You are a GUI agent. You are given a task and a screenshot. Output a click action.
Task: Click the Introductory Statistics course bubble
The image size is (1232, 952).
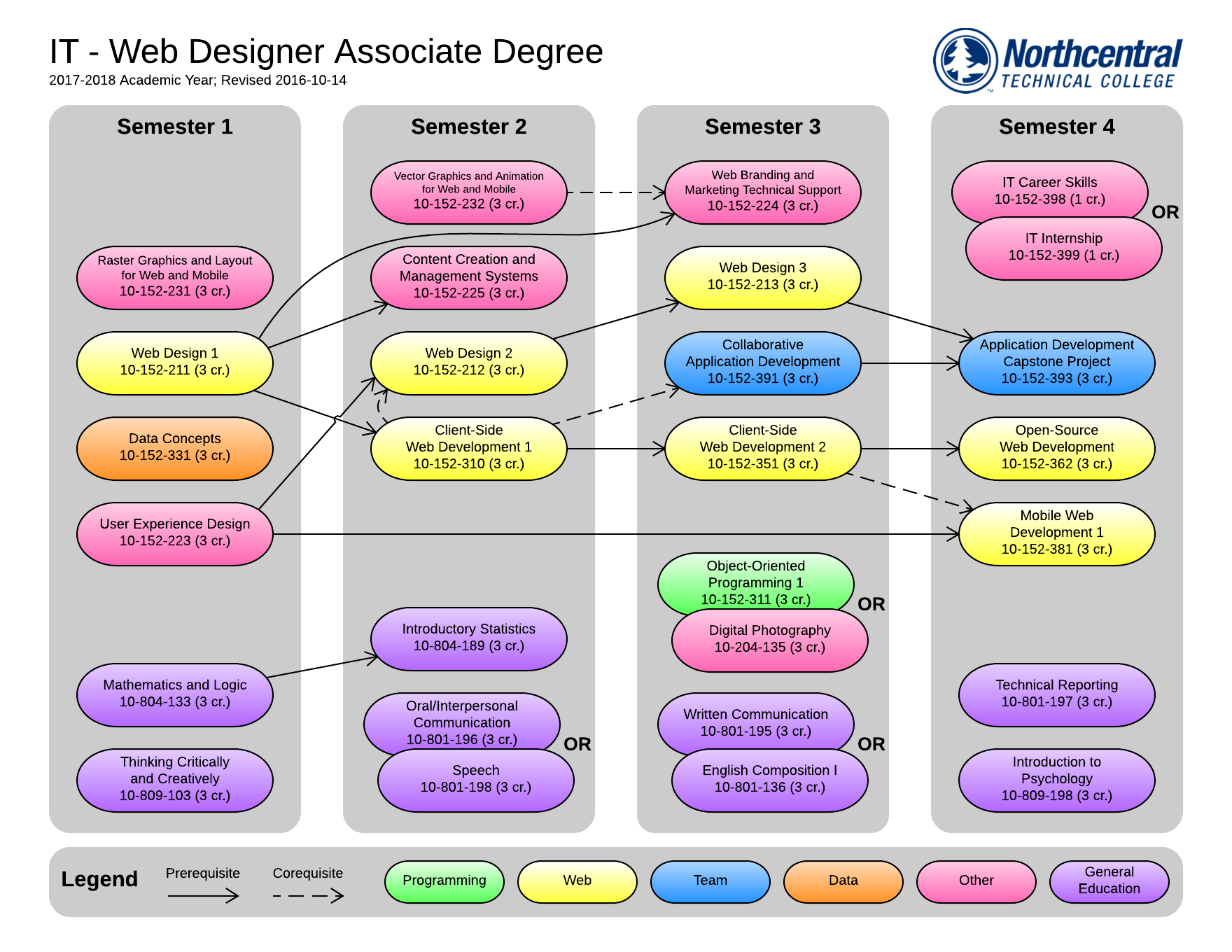coord(468,638)
